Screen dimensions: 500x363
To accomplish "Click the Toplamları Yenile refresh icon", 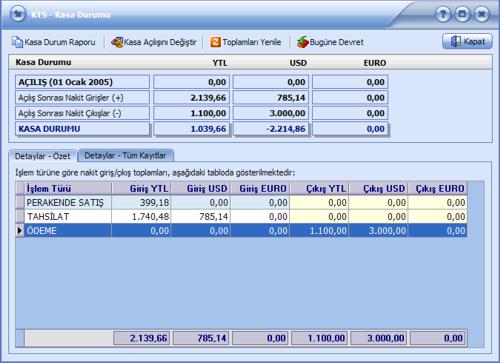I will [x=215, y=42].
